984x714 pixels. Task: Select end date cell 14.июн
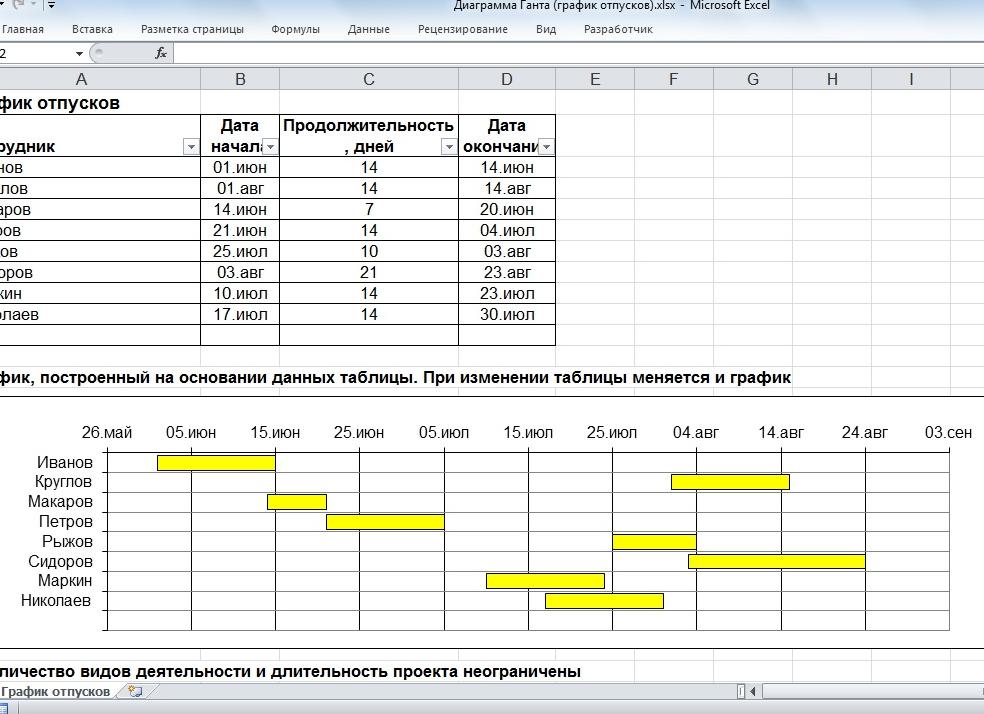tap(507, 168)
